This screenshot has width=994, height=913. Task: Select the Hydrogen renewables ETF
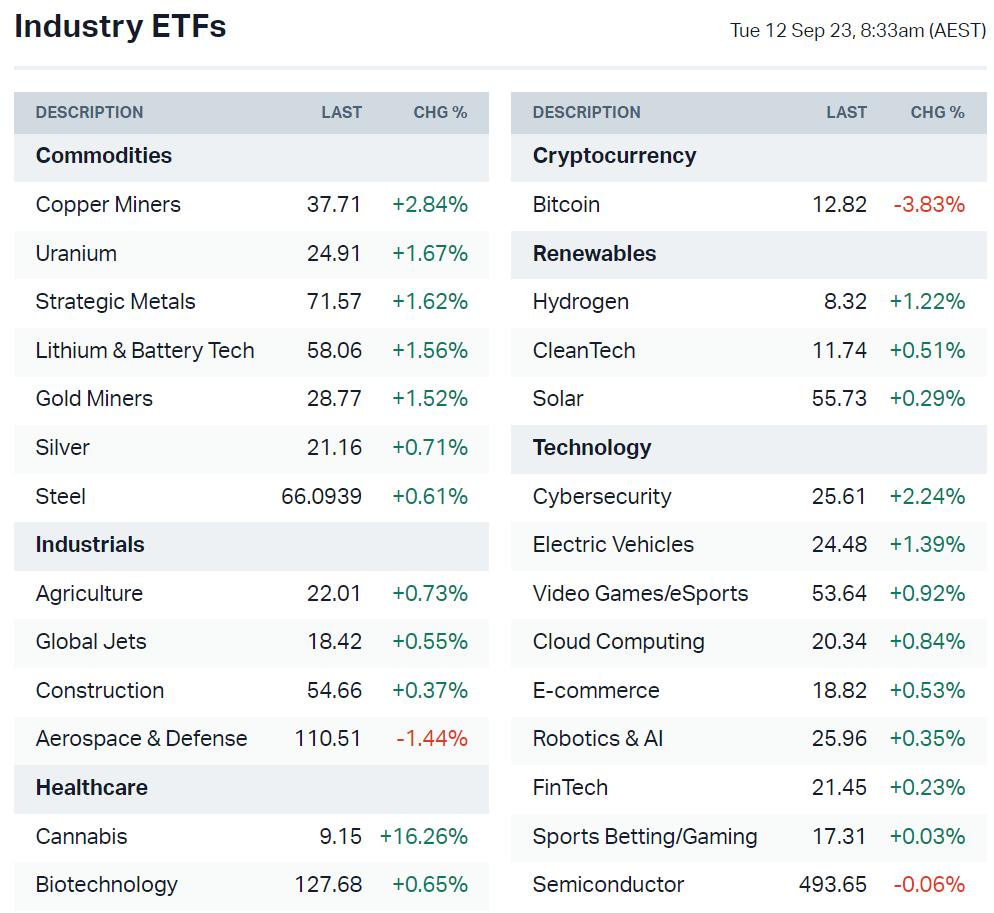click(x=581, y=302)
